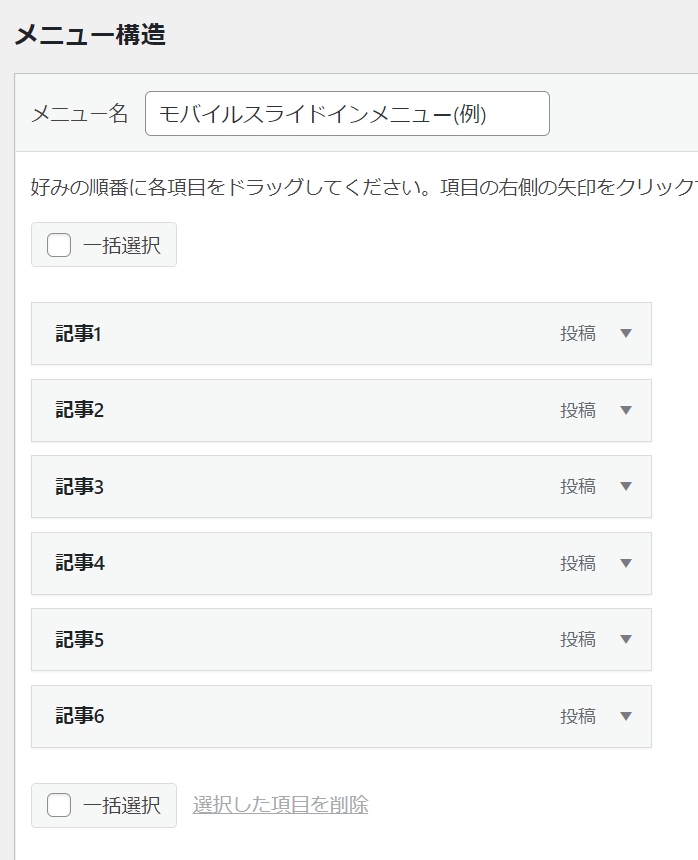This screenshot has height=860, width=698.
Task: Expand the 記事3 menu item arrow
Action: [626, 486]
